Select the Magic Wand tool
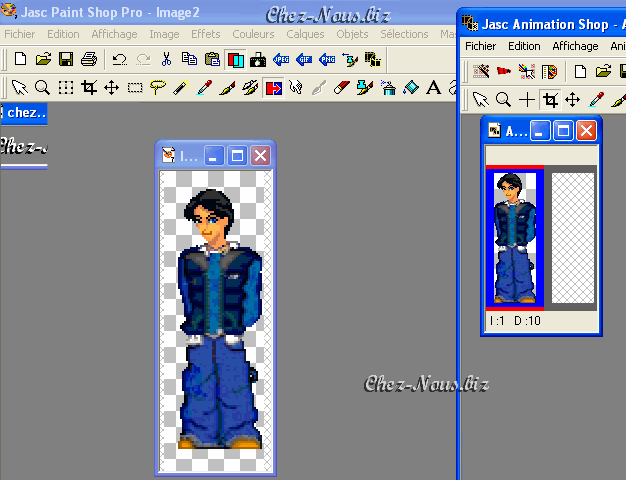The image size is (626, 480). click(x=181, y=87)
